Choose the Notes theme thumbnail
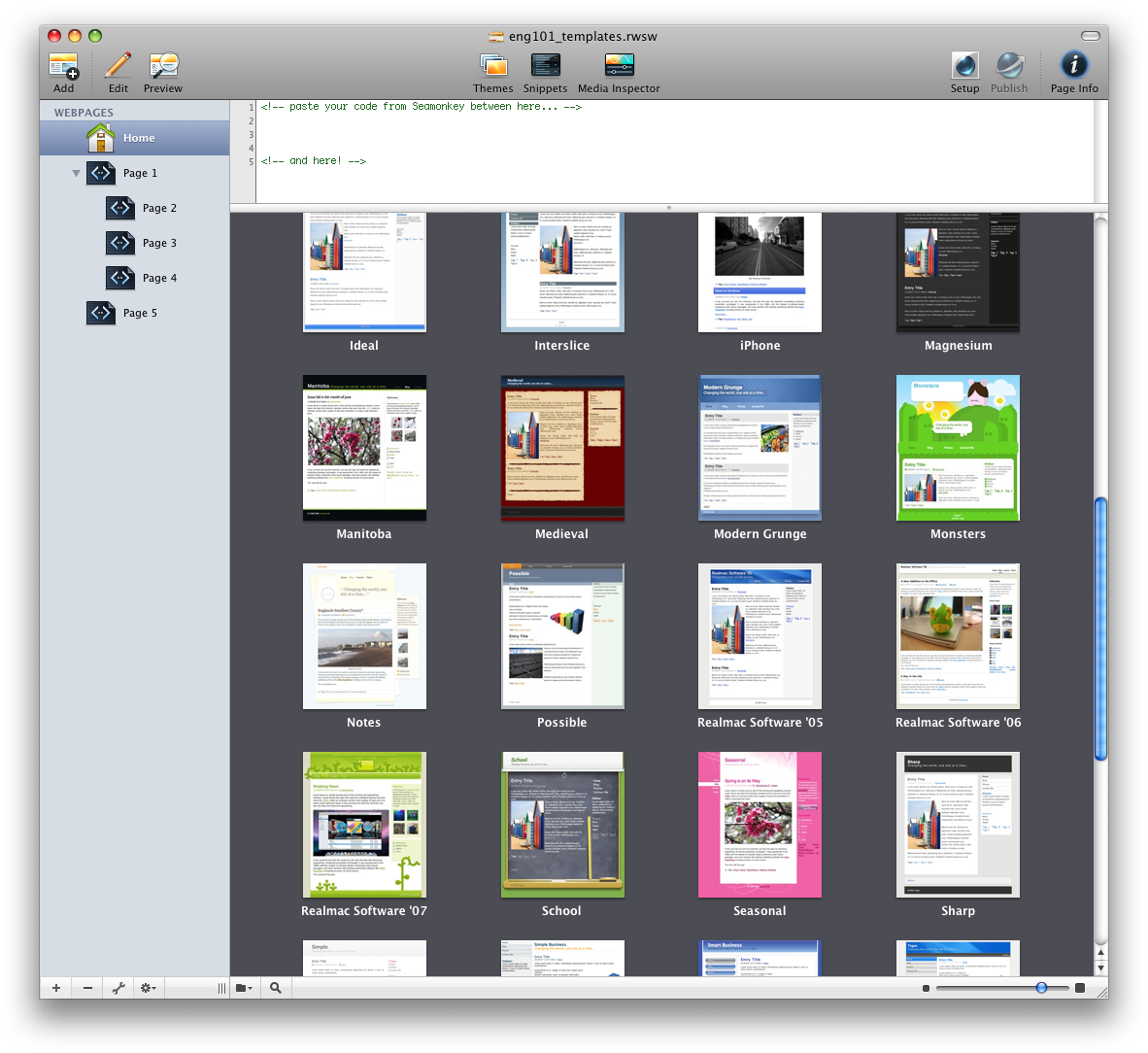1148x1053 pixels. click(364, 636)
